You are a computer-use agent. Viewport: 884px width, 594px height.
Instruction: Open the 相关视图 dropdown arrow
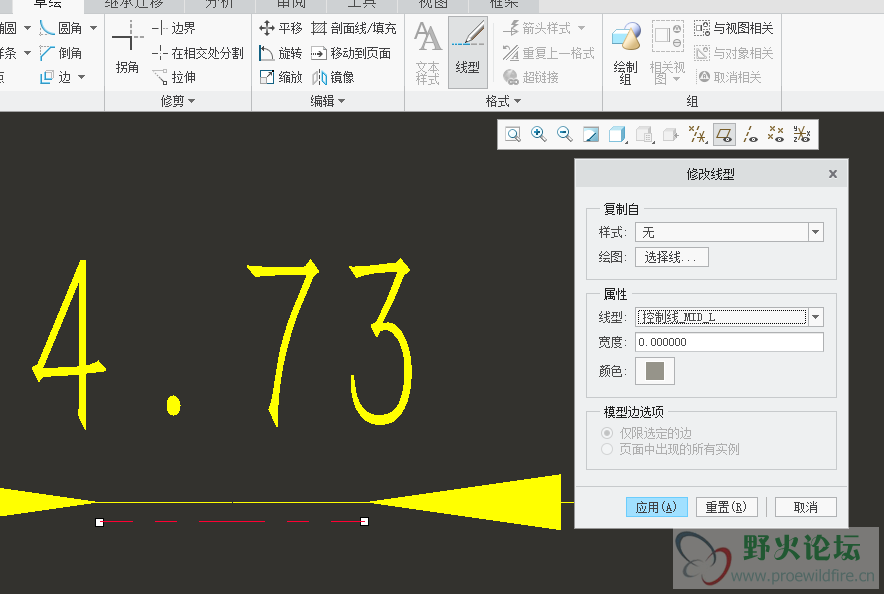point(677,79)
